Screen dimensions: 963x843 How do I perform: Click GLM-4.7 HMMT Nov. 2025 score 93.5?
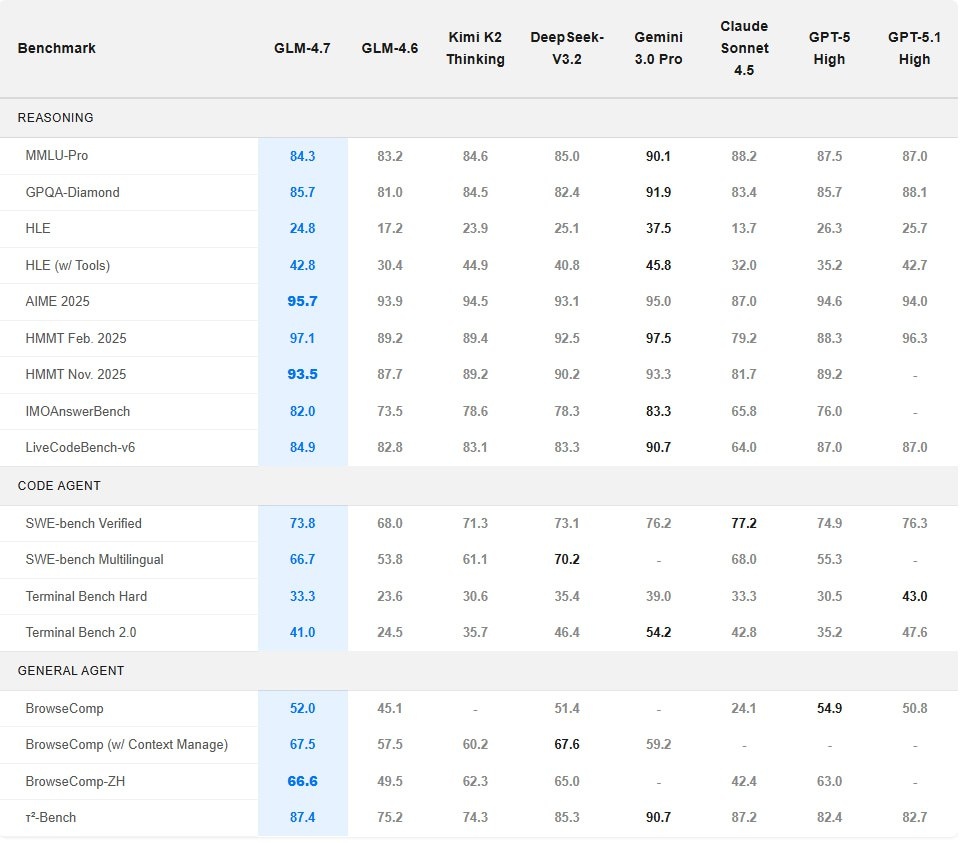[x=302, y=374]
